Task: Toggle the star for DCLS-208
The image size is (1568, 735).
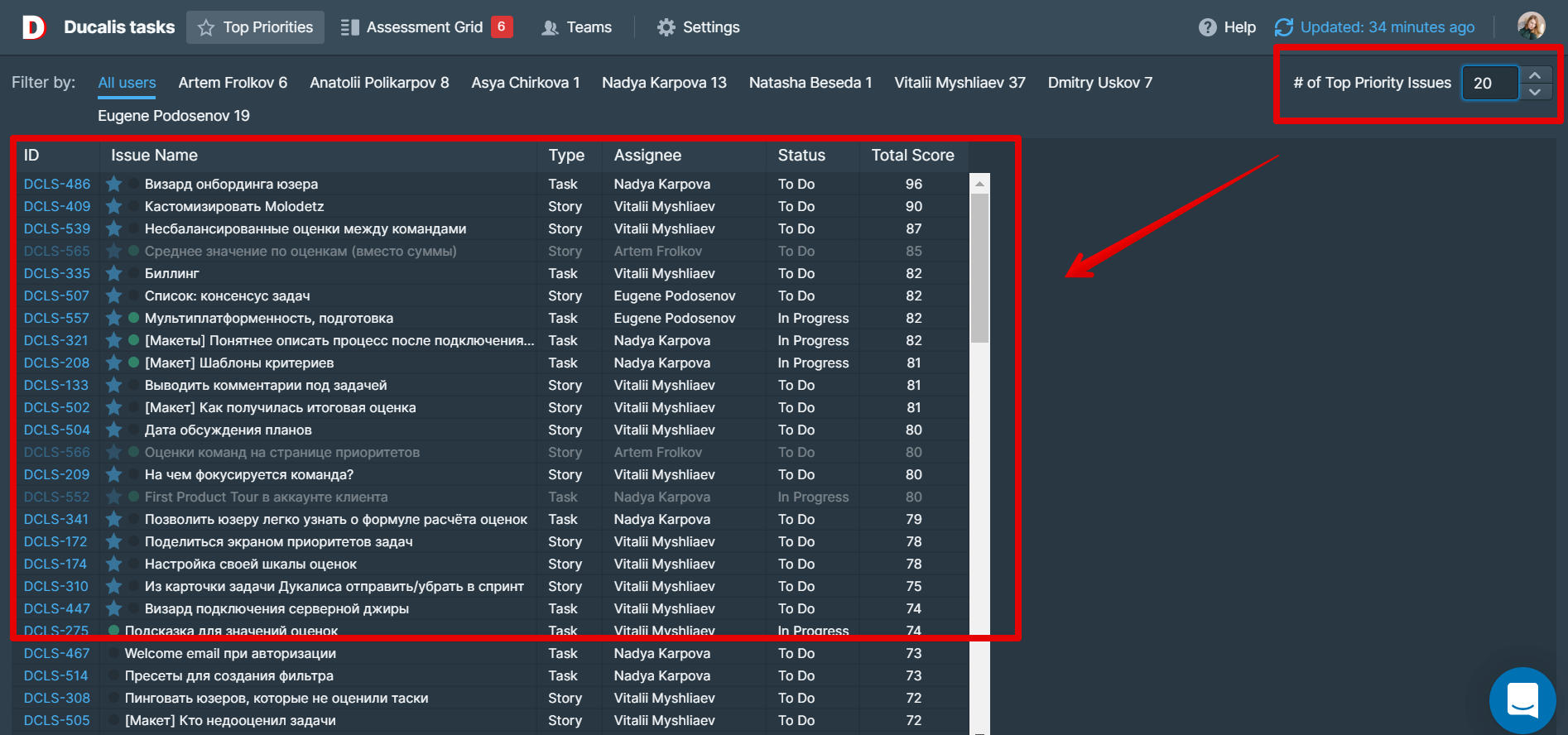Action: (x=114, y=363)
